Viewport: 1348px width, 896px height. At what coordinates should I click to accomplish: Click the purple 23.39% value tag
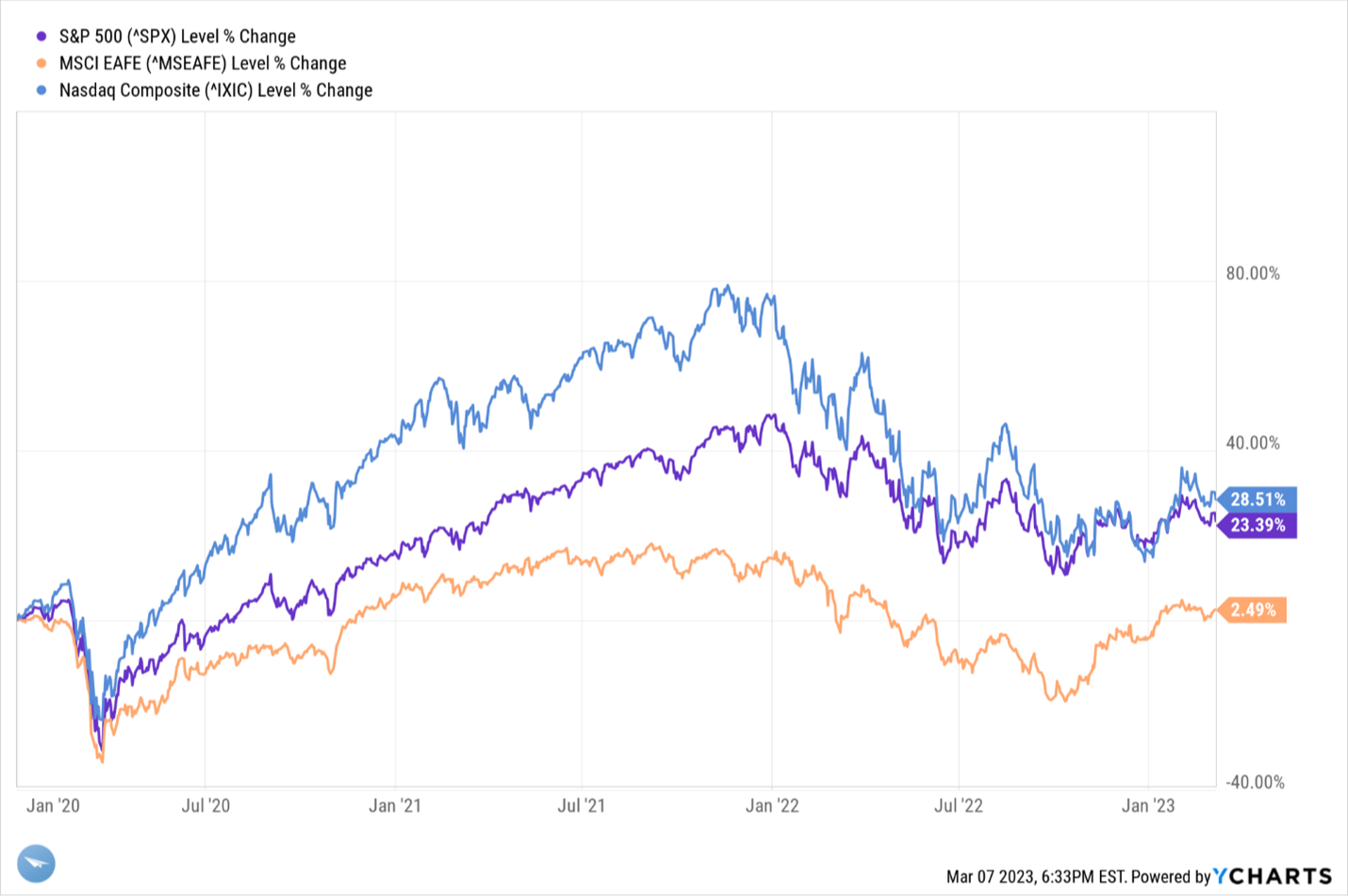[1258, 525]
